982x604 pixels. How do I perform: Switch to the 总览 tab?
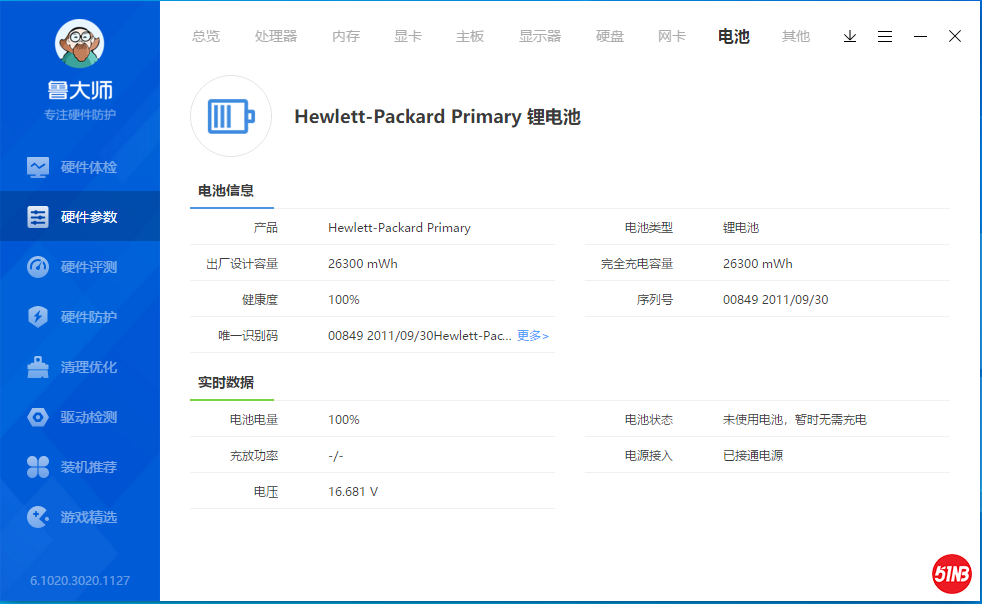click(x=206, y=36)
